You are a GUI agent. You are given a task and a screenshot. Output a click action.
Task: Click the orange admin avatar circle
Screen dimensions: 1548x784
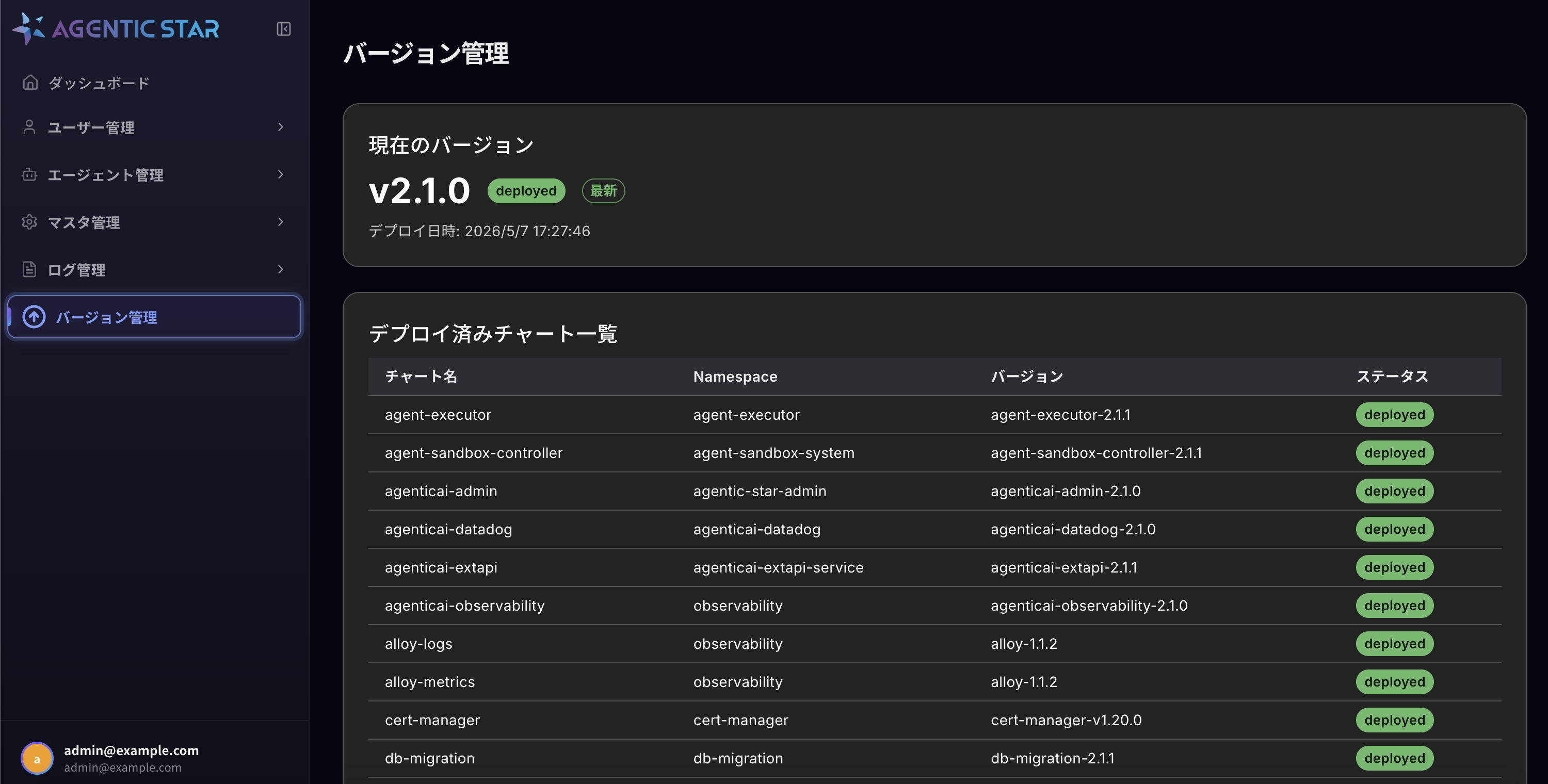coord(37,758)
